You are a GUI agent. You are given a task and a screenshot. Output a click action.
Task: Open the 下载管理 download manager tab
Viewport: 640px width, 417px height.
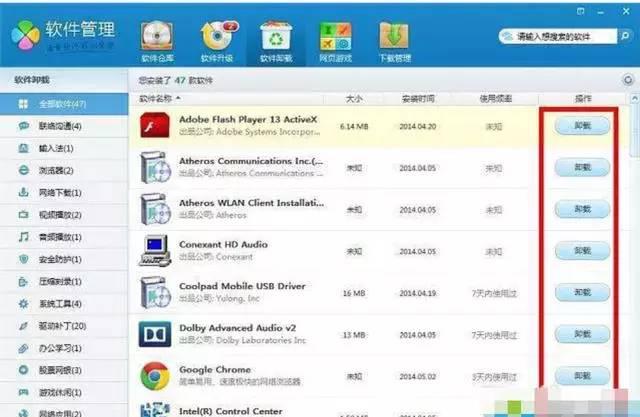click(395, 42)
